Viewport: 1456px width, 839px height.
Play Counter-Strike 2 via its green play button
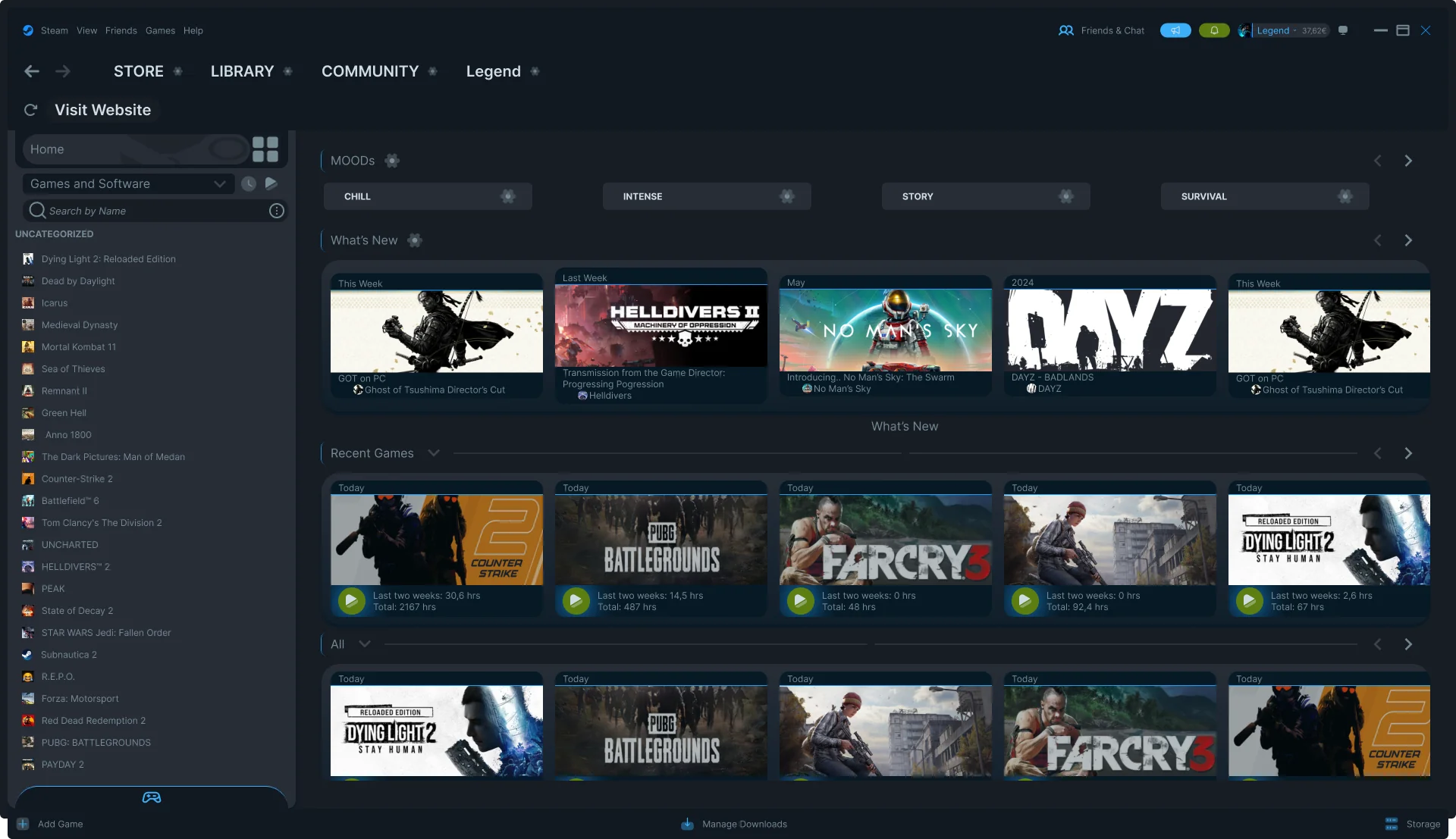tap(351, 601)
